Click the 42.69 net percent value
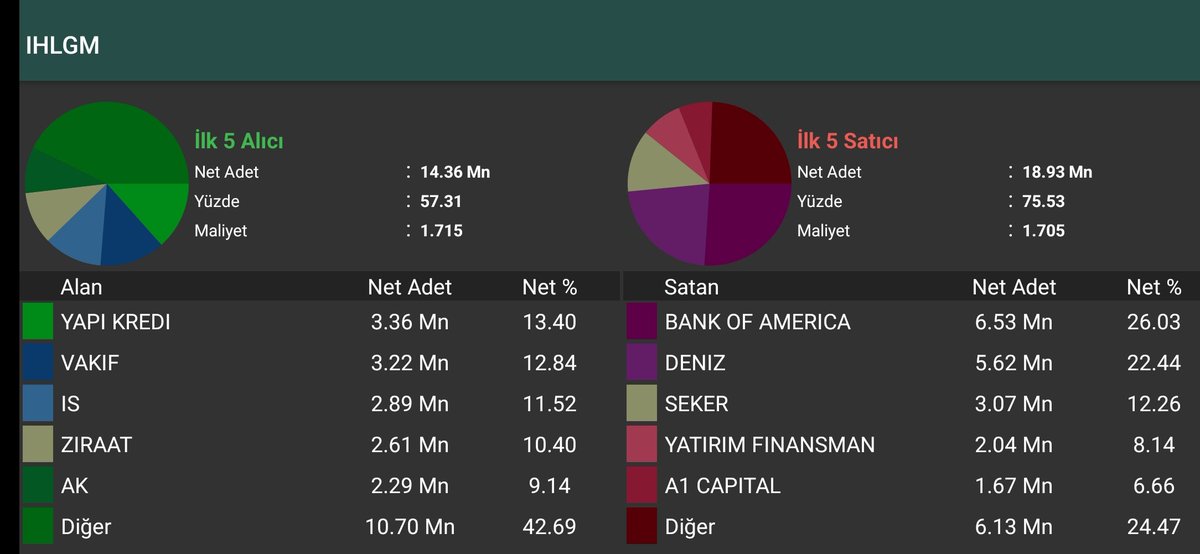1200x554 pixels. [x=549, y=527]
